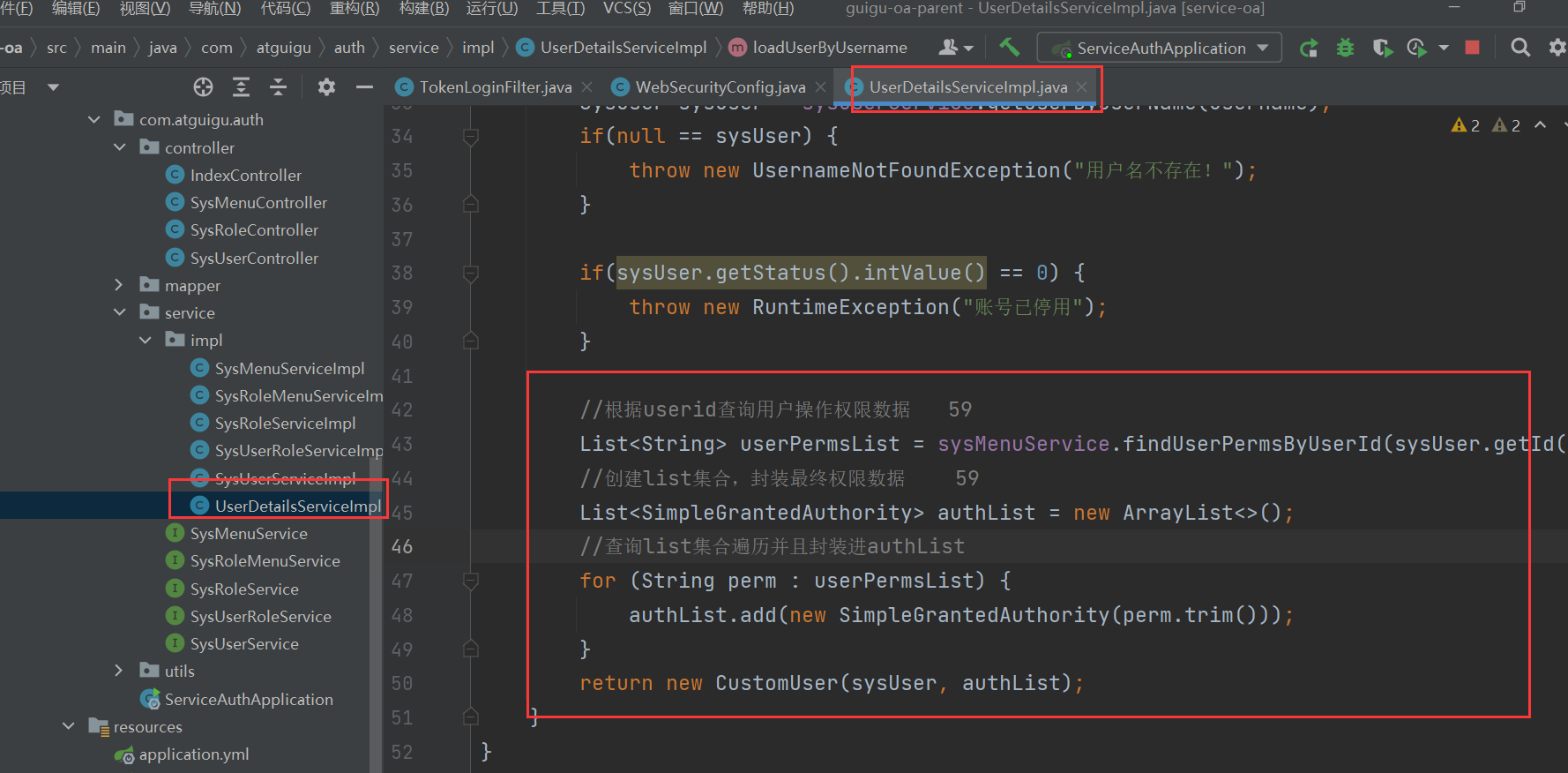Screen dimensions: 1568x773
Task: Jump to previous highlighted error arrow
Action: (1540, 125)
